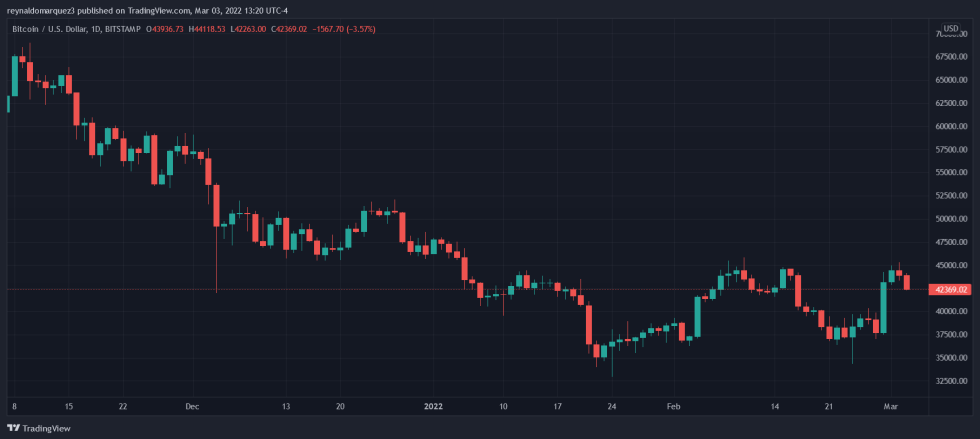
Task: Click the 45000.00 price axis label
Action: [x=951, y=265]
